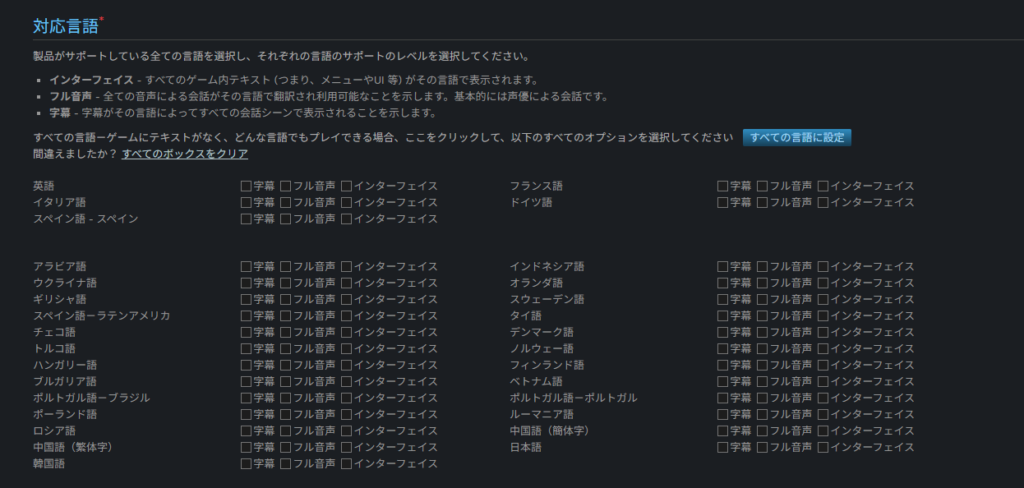Select インターフェイス for ドイツ語
The image size is (1024, 488).
coord(823,202)
